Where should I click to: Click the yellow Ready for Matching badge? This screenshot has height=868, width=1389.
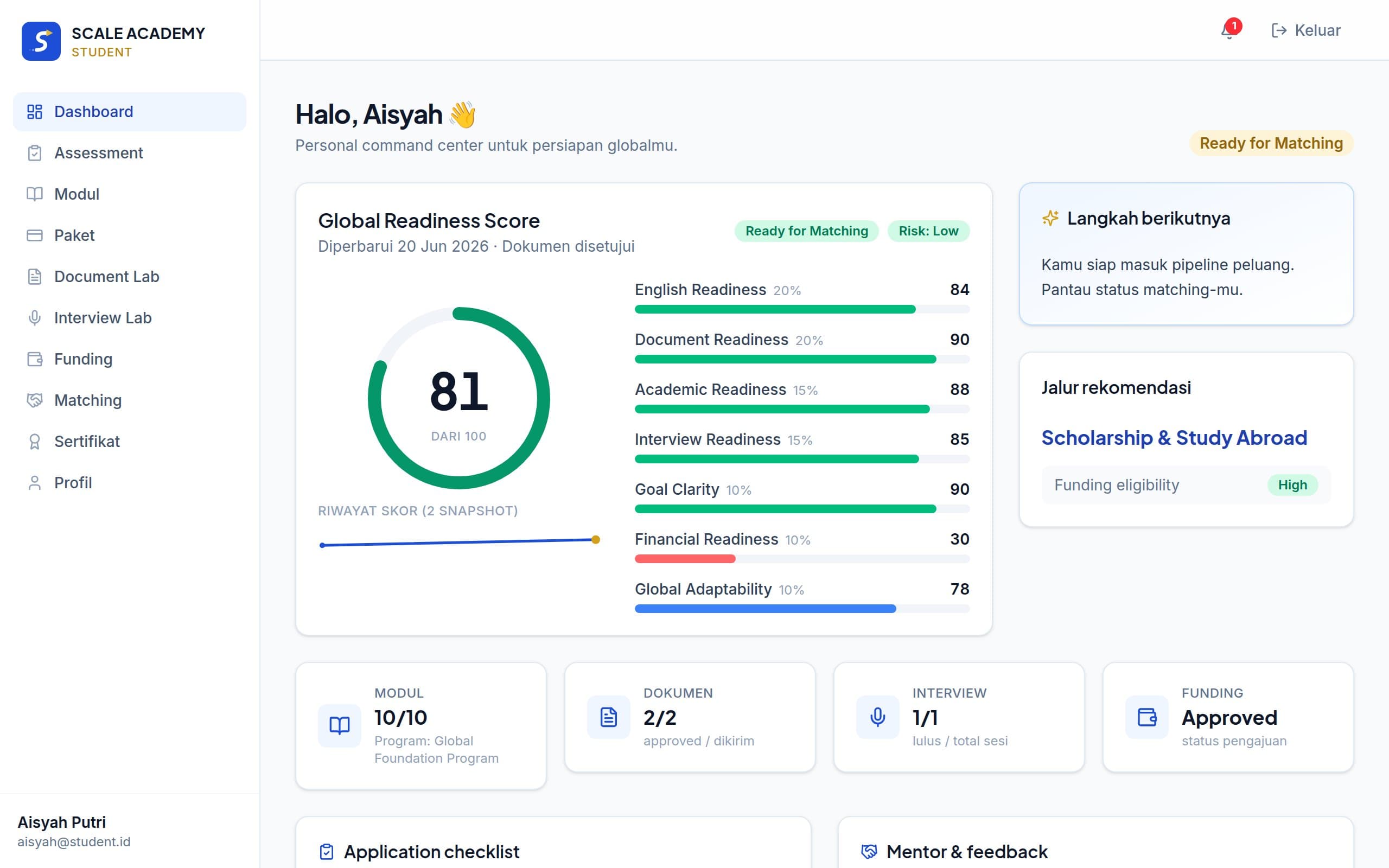pos(1271,143)
